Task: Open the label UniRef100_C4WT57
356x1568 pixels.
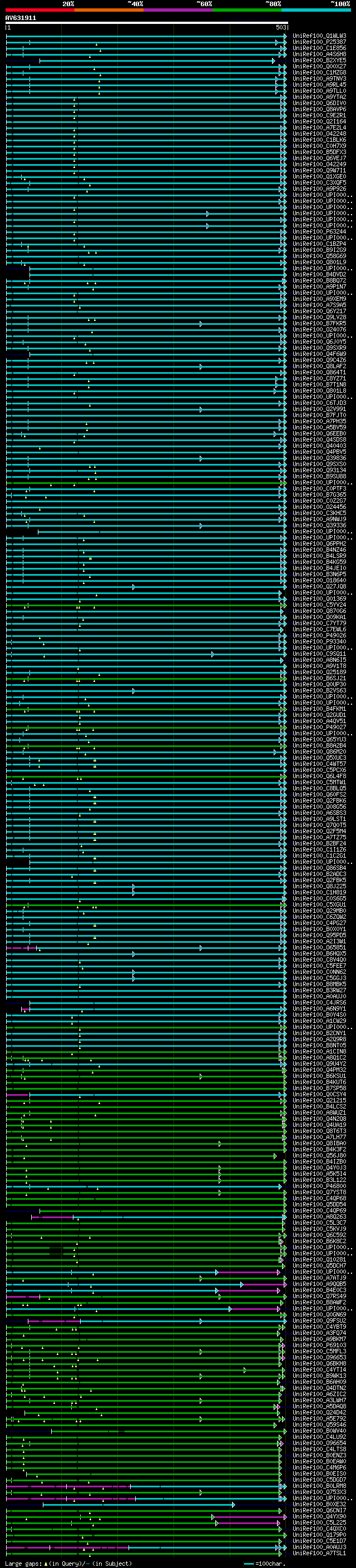Action: (x=319, y=764)
